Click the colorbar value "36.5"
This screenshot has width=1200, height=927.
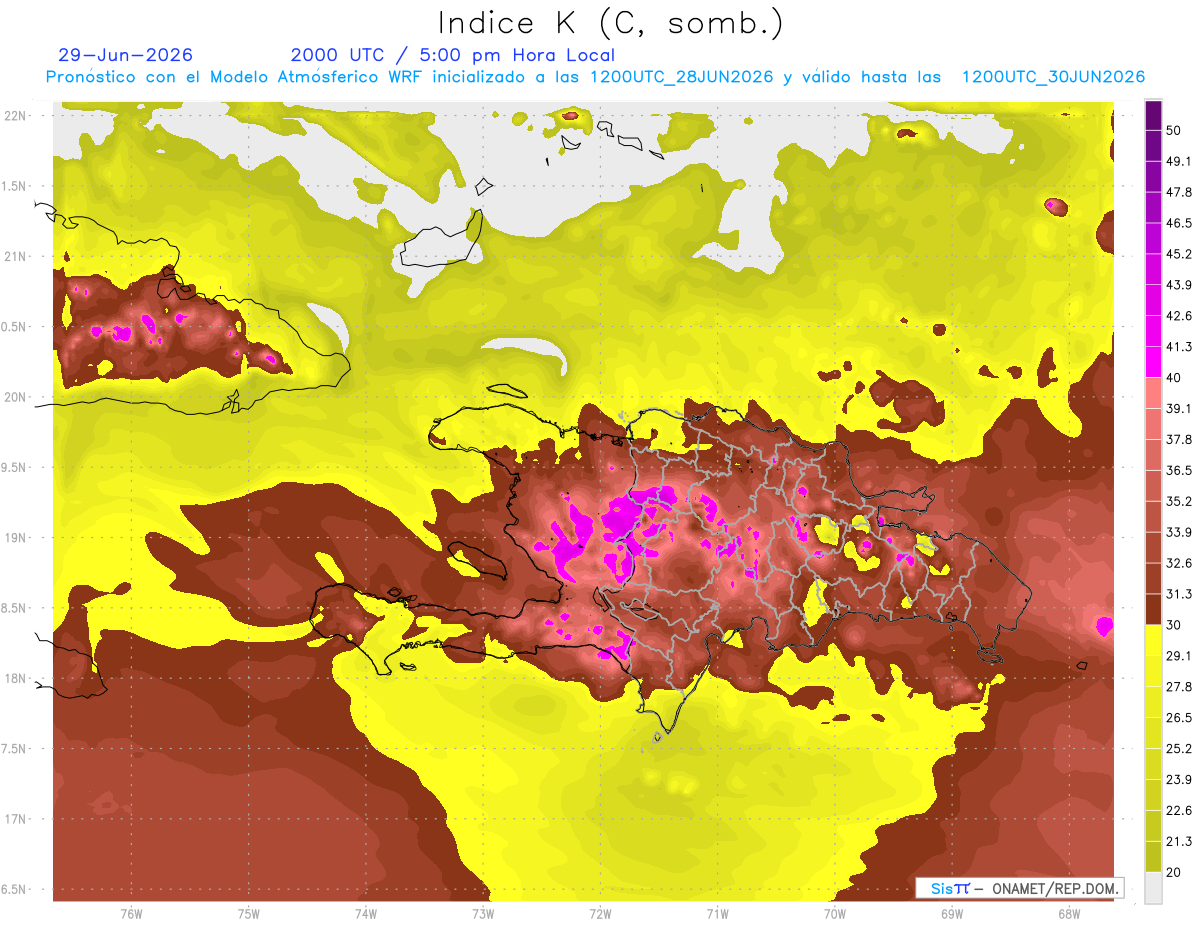[x=1178, y=470]
